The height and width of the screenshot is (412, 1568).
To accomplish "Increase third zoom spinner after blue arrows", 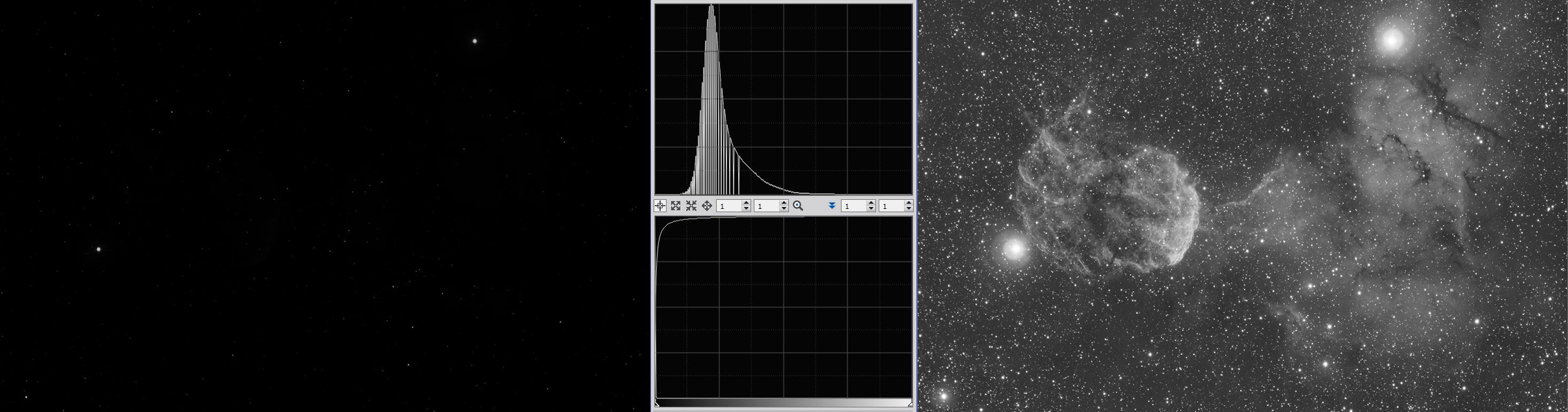I will [x=871, y=203].
